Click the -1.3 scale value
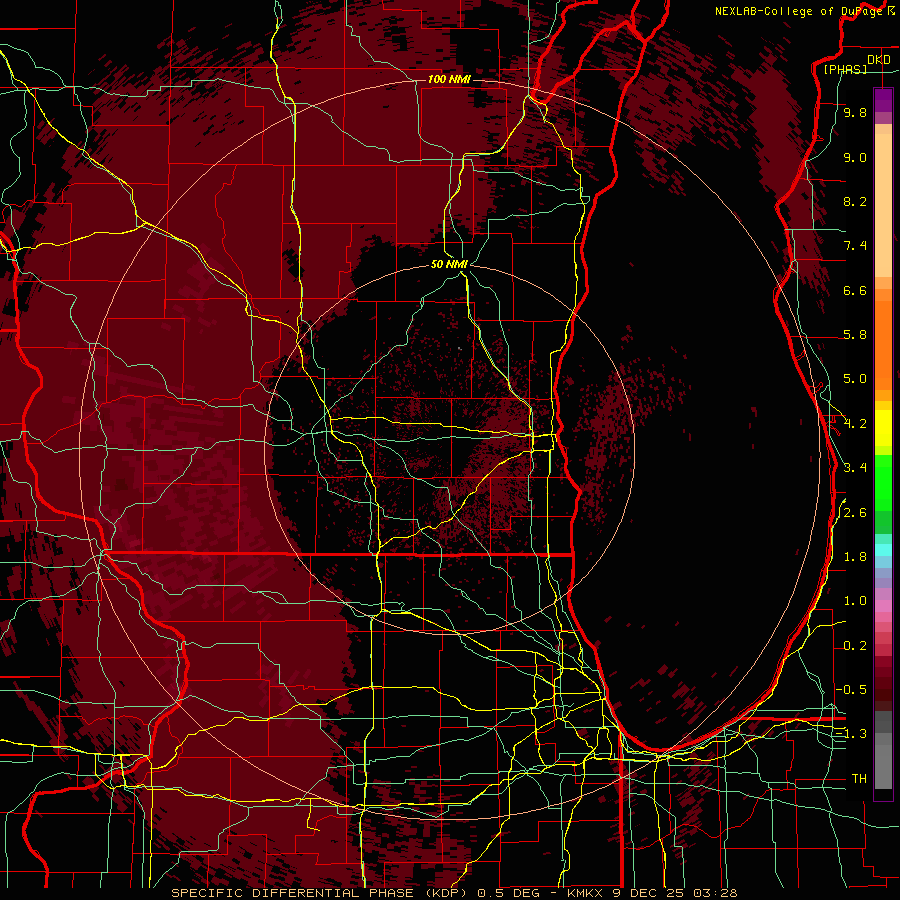 [851, 734]
